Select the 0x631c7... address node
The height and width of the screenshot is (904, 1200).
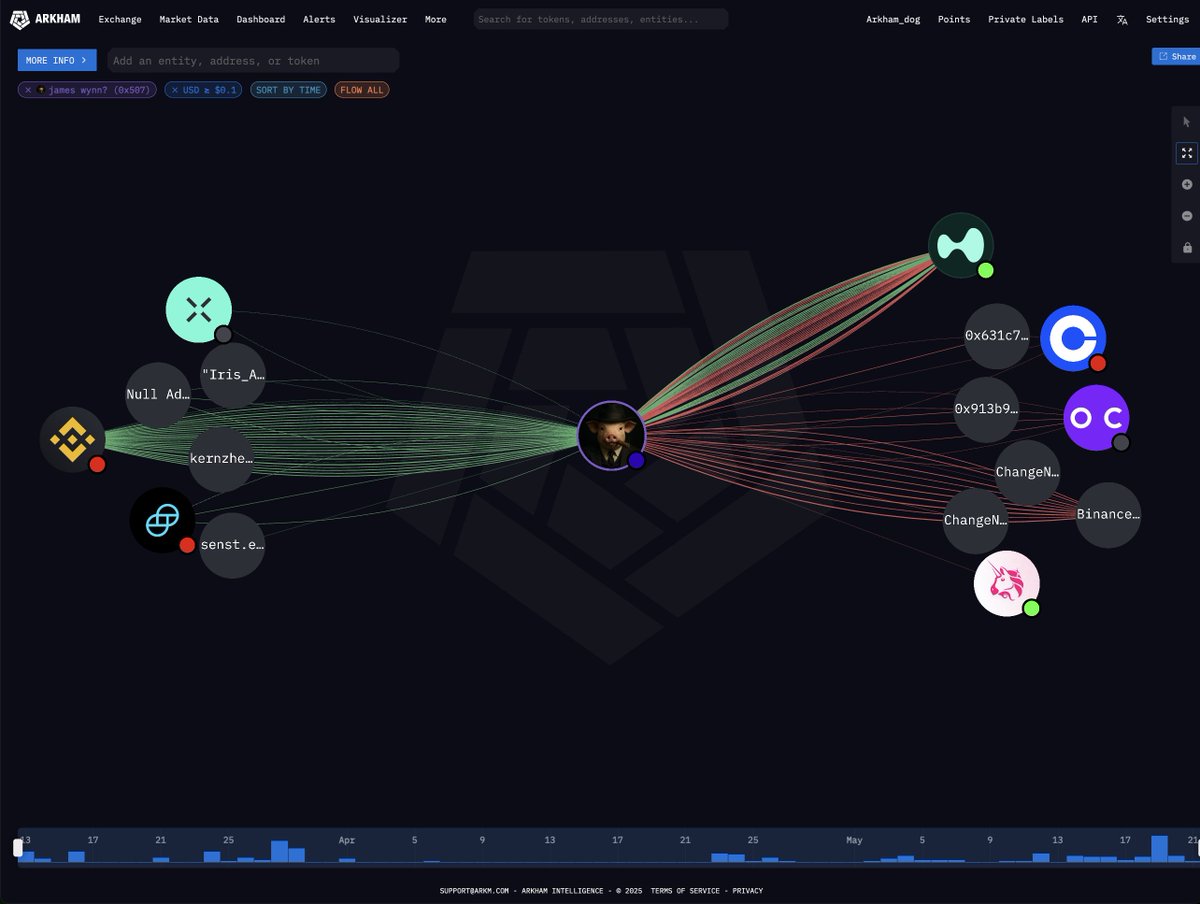click(x=997, y=336)
